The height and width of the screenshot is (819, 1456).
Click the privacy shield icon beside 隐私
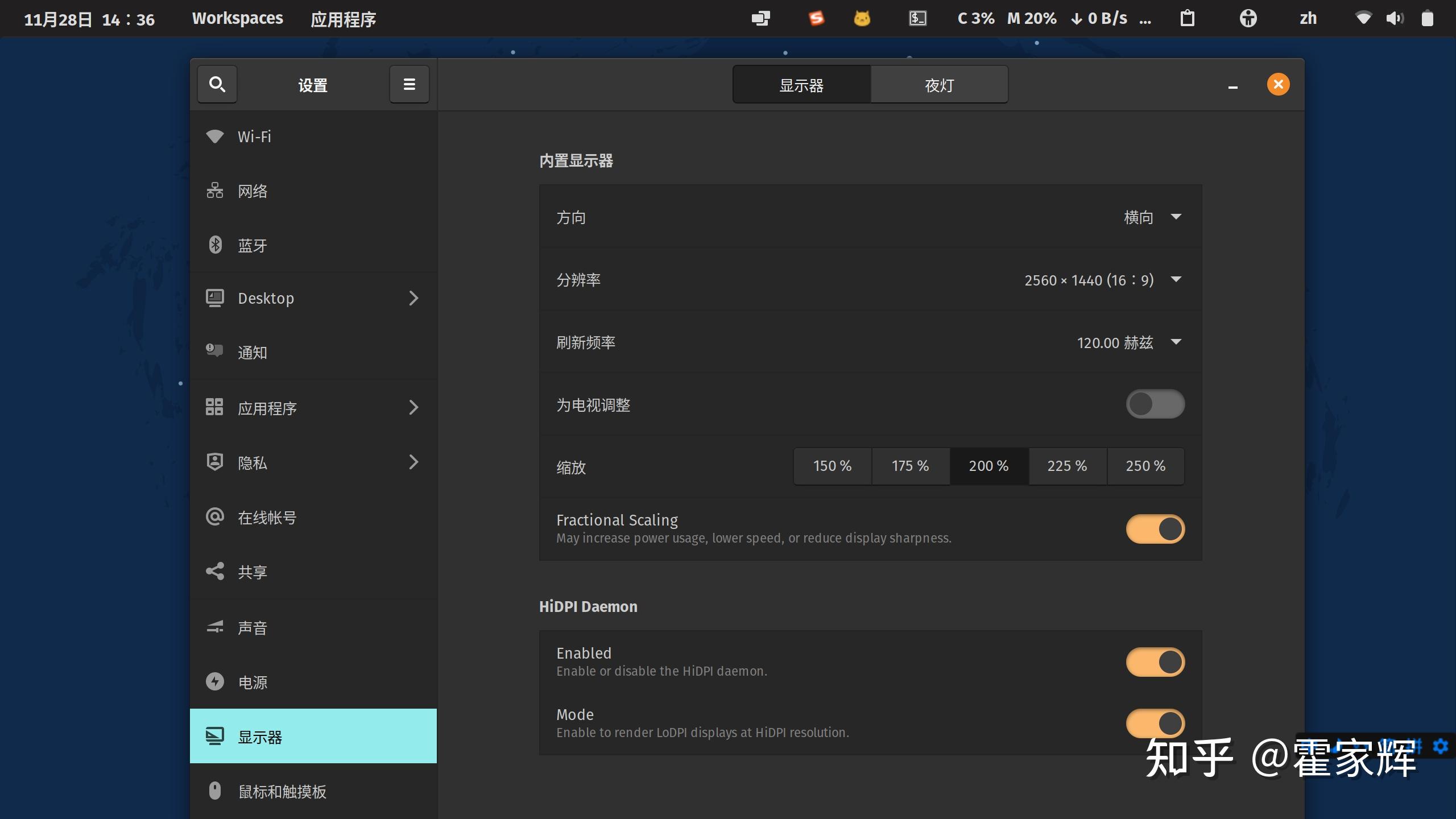point(214,462)
